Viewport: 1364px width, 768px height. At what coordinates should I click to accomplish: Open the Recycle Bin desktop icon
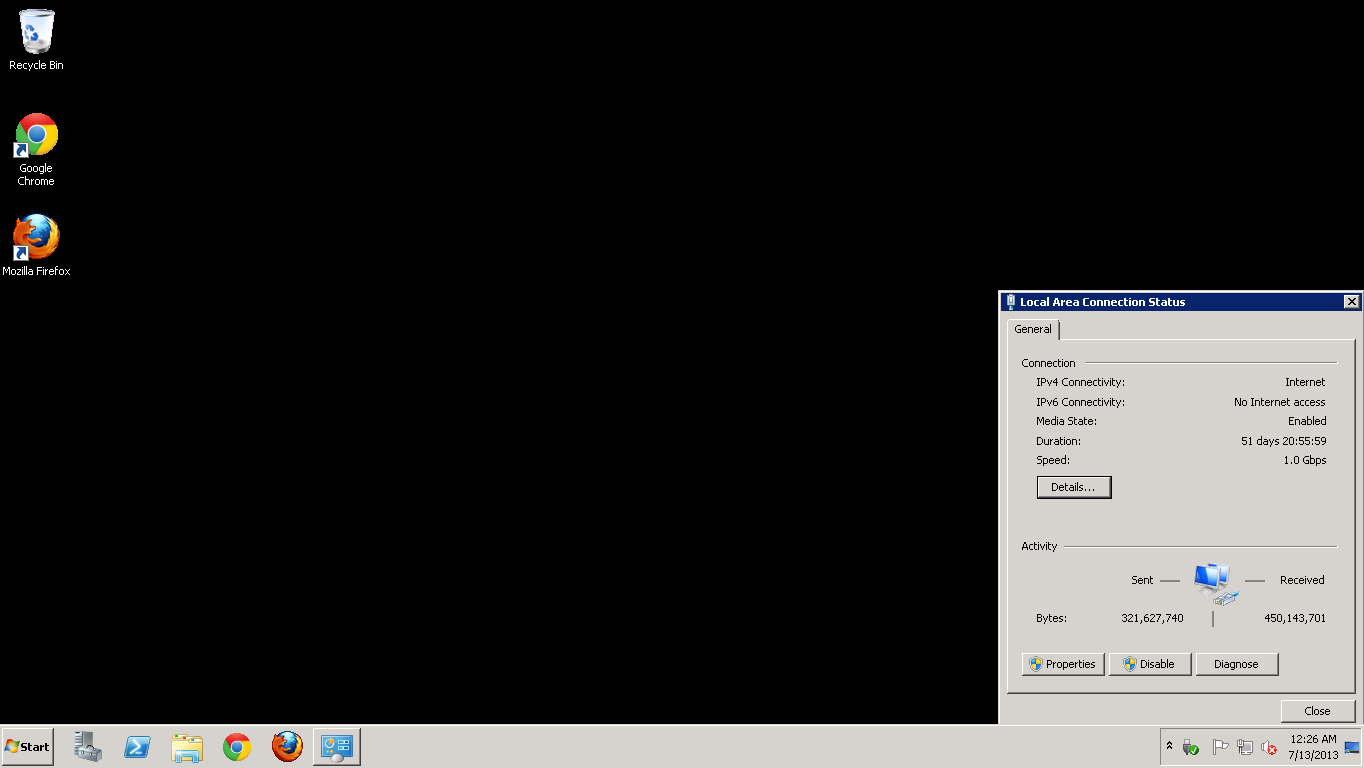click(36, 40)
